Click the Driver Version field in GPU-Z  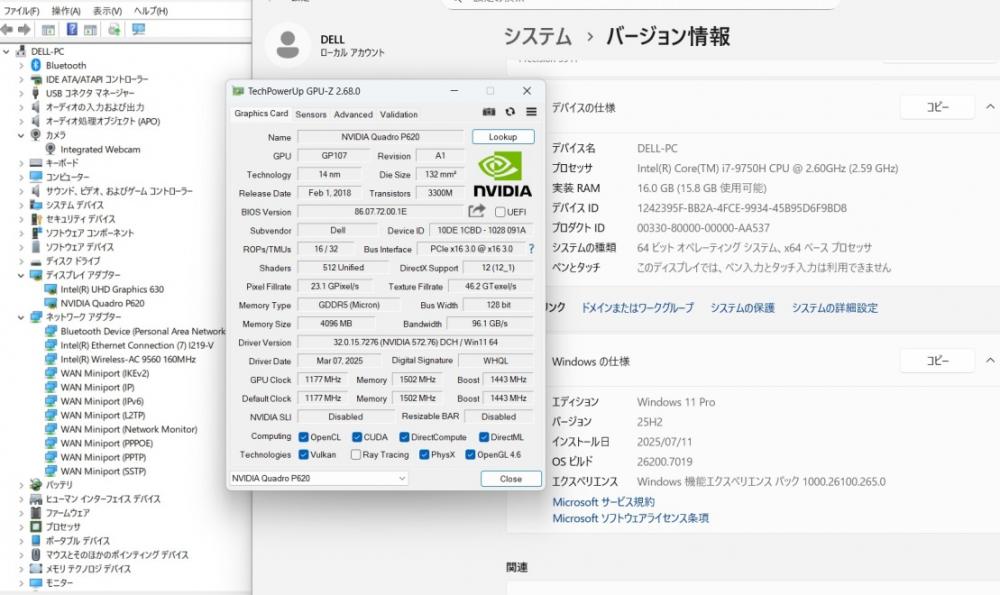click(x=415, y=342)
